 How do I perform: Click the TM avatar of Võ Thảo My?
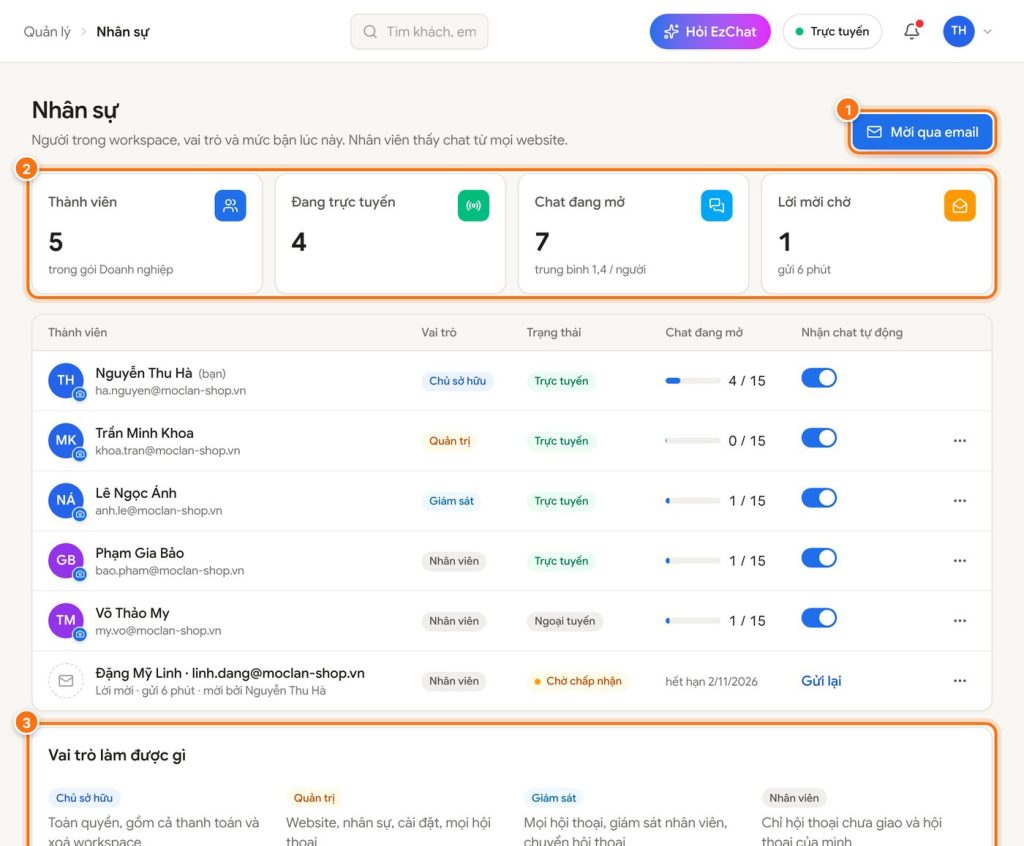pos(66,621)
